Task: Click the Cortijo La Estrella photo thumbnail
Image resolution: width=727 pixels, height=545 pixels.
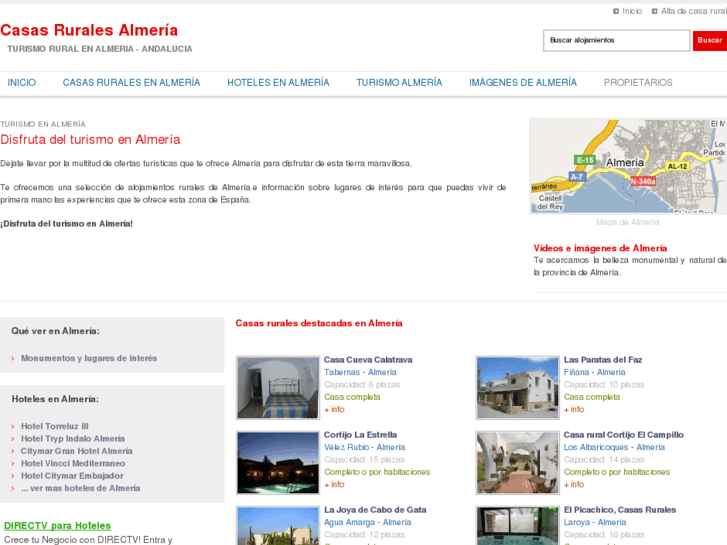Action: coord(278,463)
